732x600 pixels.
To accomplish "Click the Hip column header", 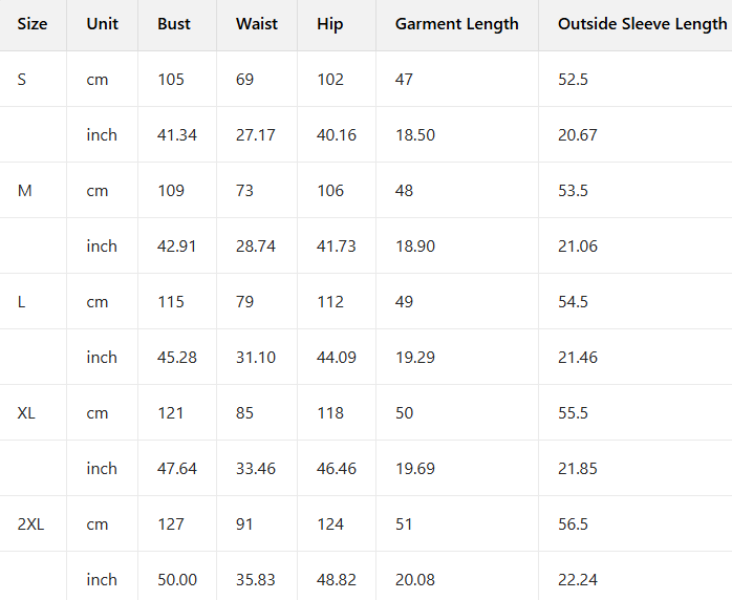I will click(330, 24).
